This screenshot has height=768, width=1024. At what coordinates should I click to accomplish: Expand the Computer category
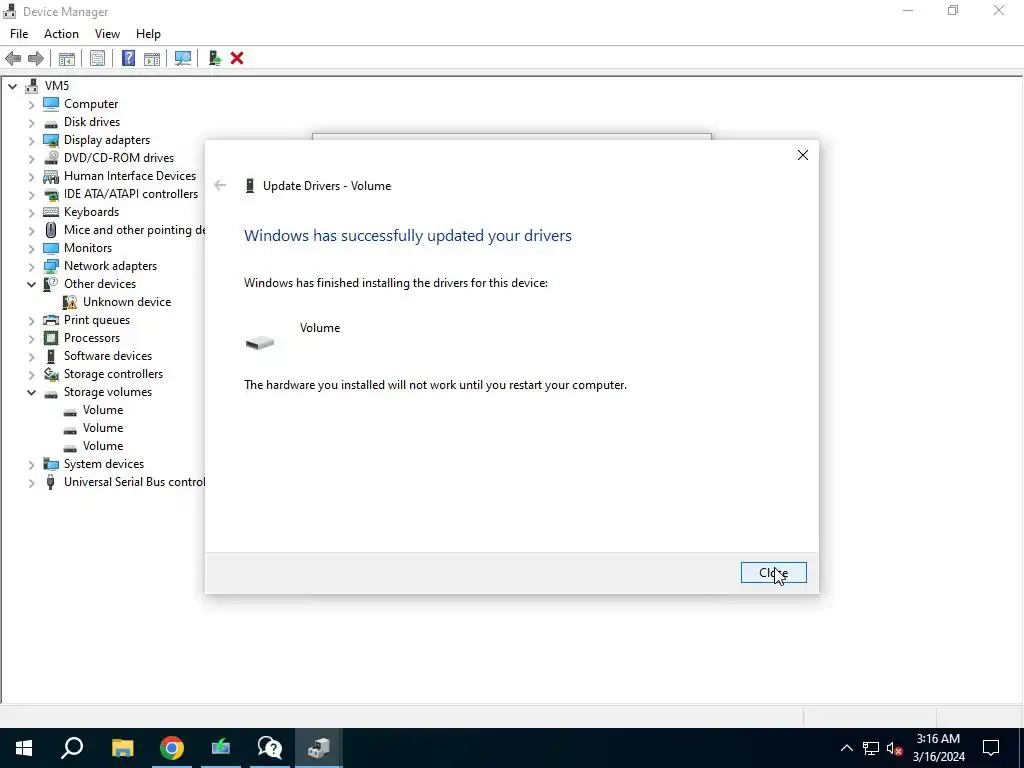click(31, 104)
